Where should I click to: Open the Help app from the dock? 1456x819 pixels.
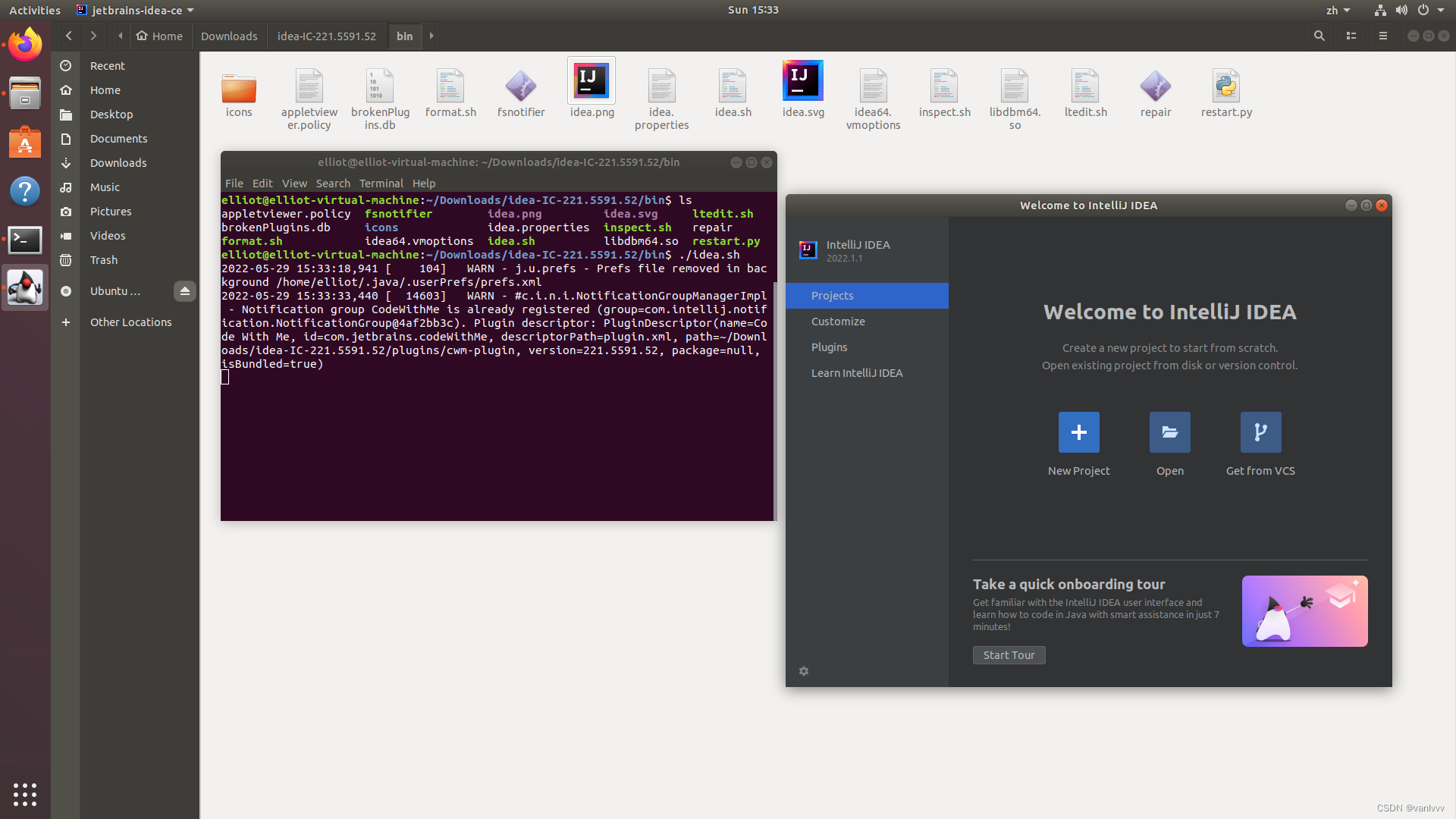[25, 191]
